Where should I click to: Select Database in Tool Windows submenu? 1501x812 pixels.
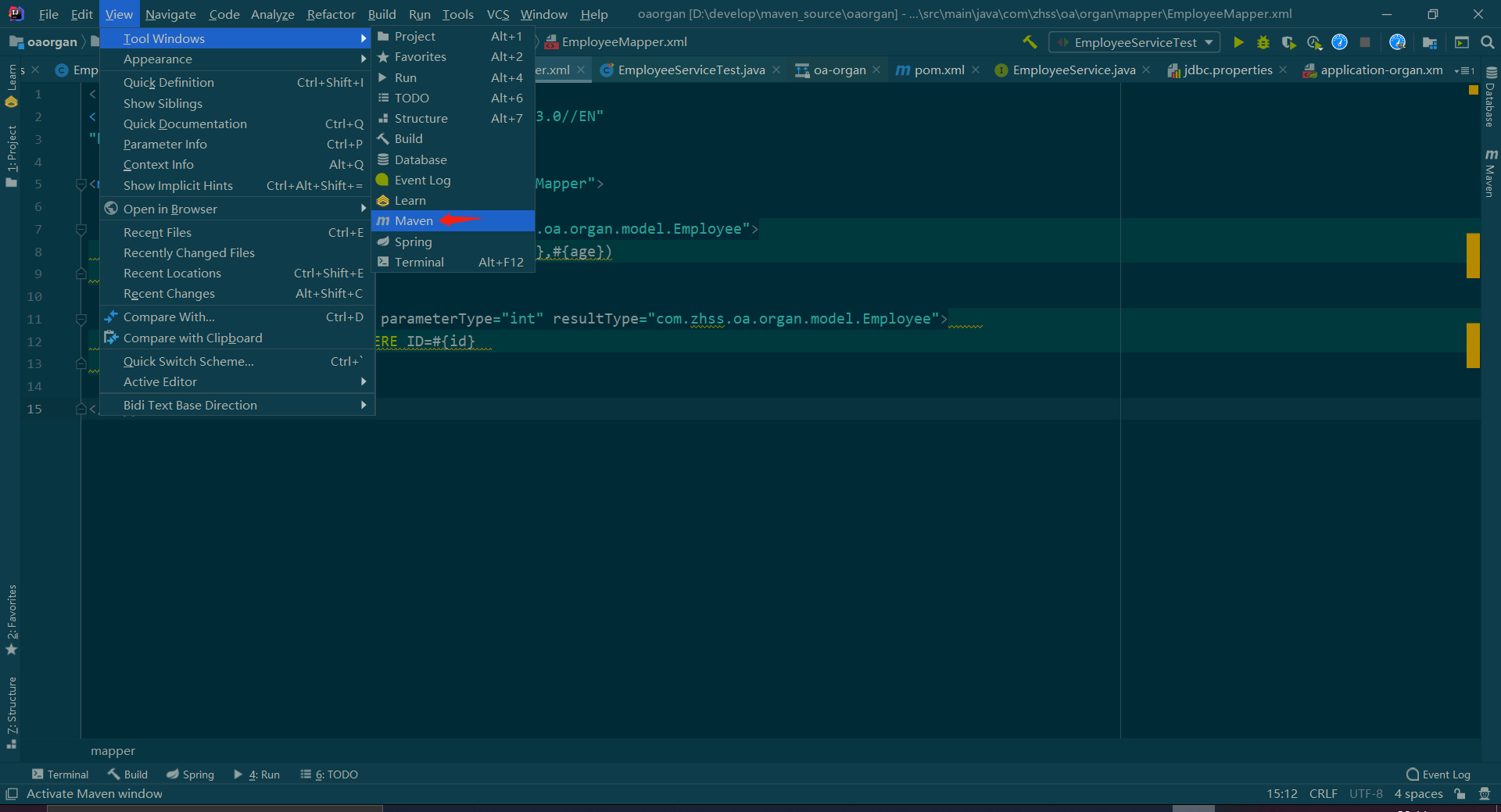(x=453, y=160)
